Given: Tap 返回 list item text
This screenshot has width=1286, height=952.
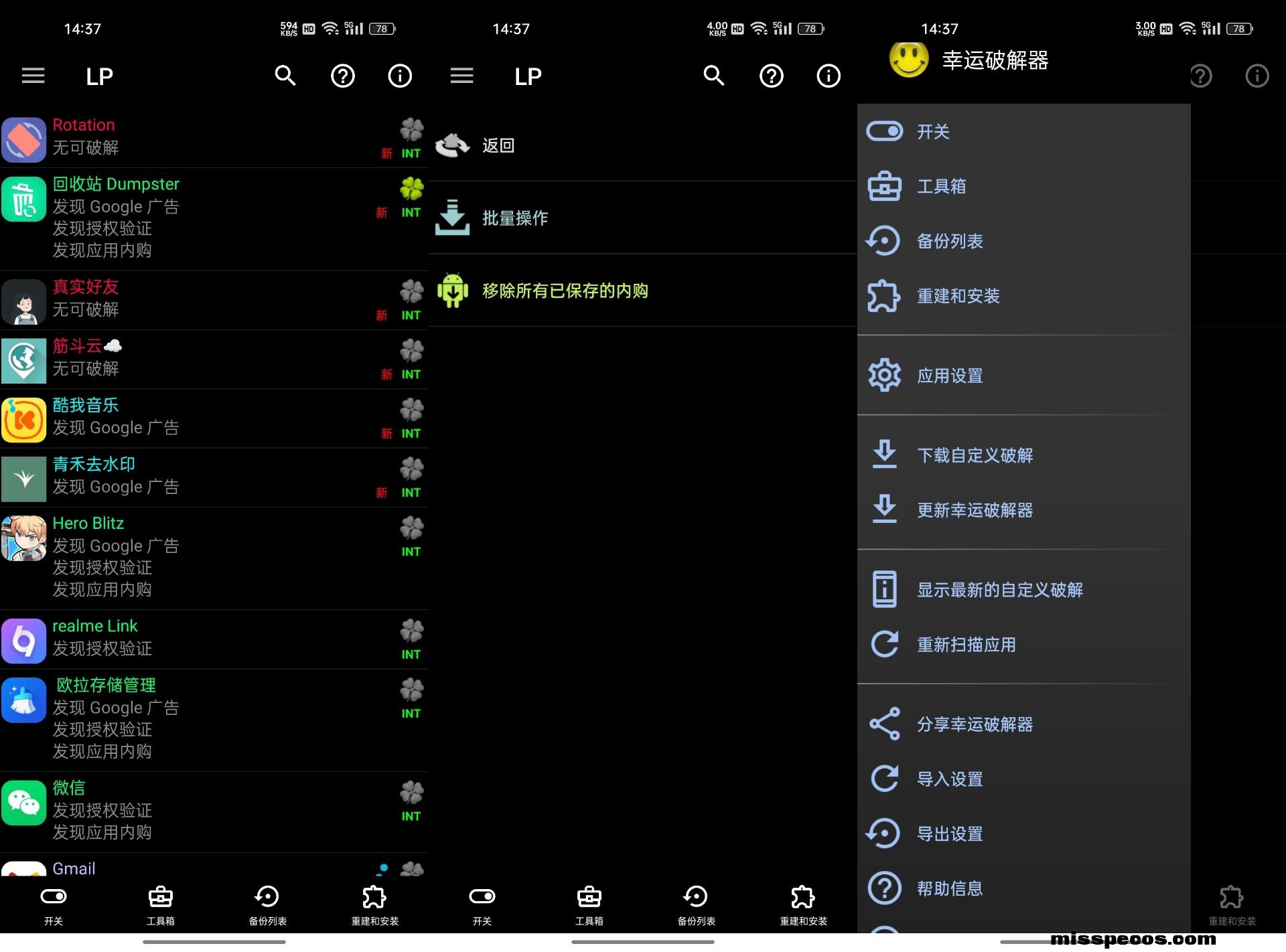Looking at the screenshot, I should [498, 145].
